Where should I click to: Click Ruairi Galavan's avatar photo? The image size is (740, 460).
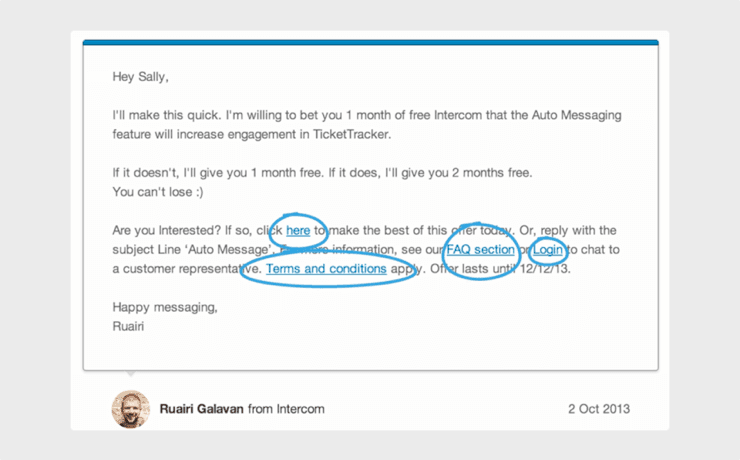(x=131, y=409)
